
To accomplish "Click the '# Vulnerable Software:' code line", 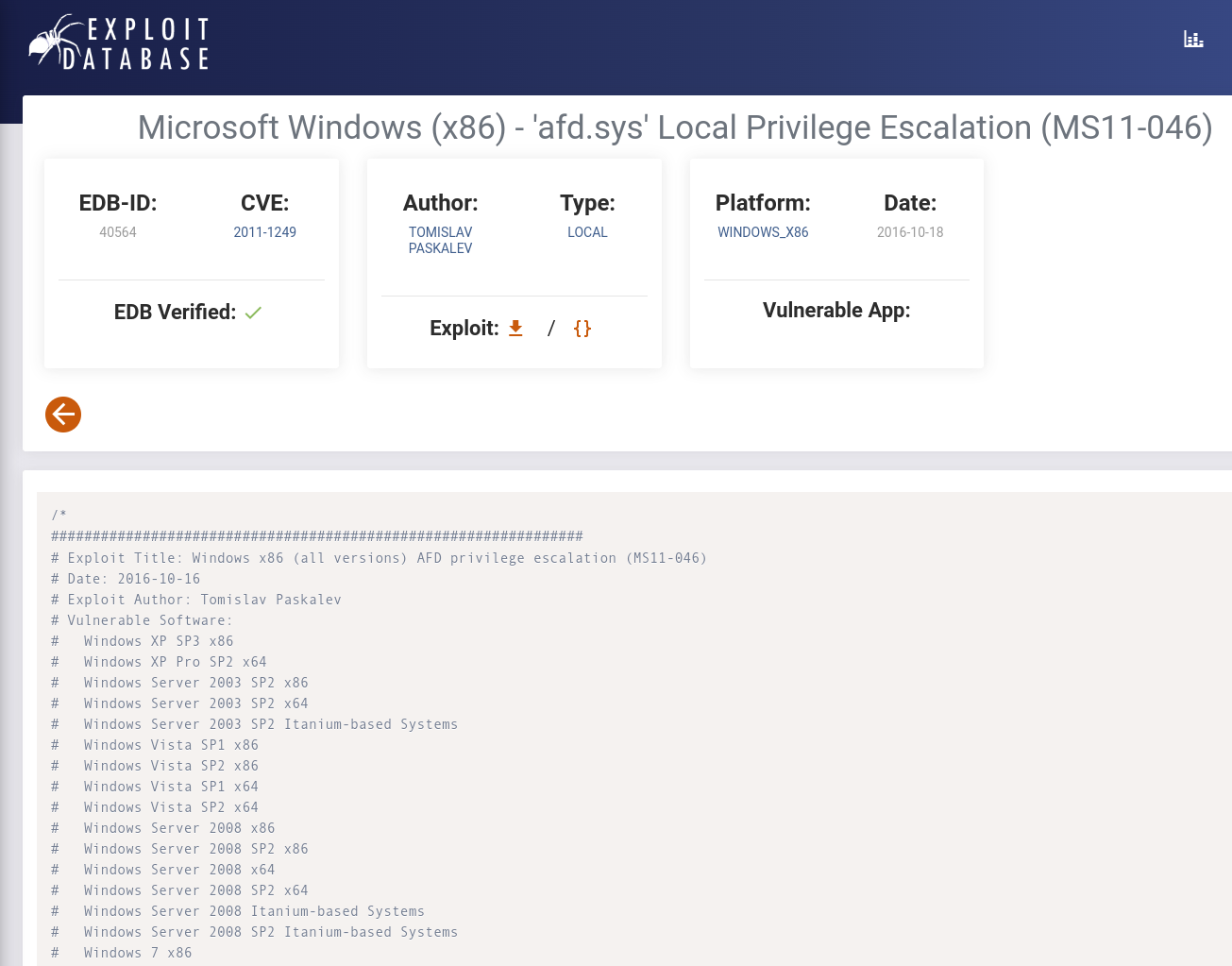I will tap(142, 620).
